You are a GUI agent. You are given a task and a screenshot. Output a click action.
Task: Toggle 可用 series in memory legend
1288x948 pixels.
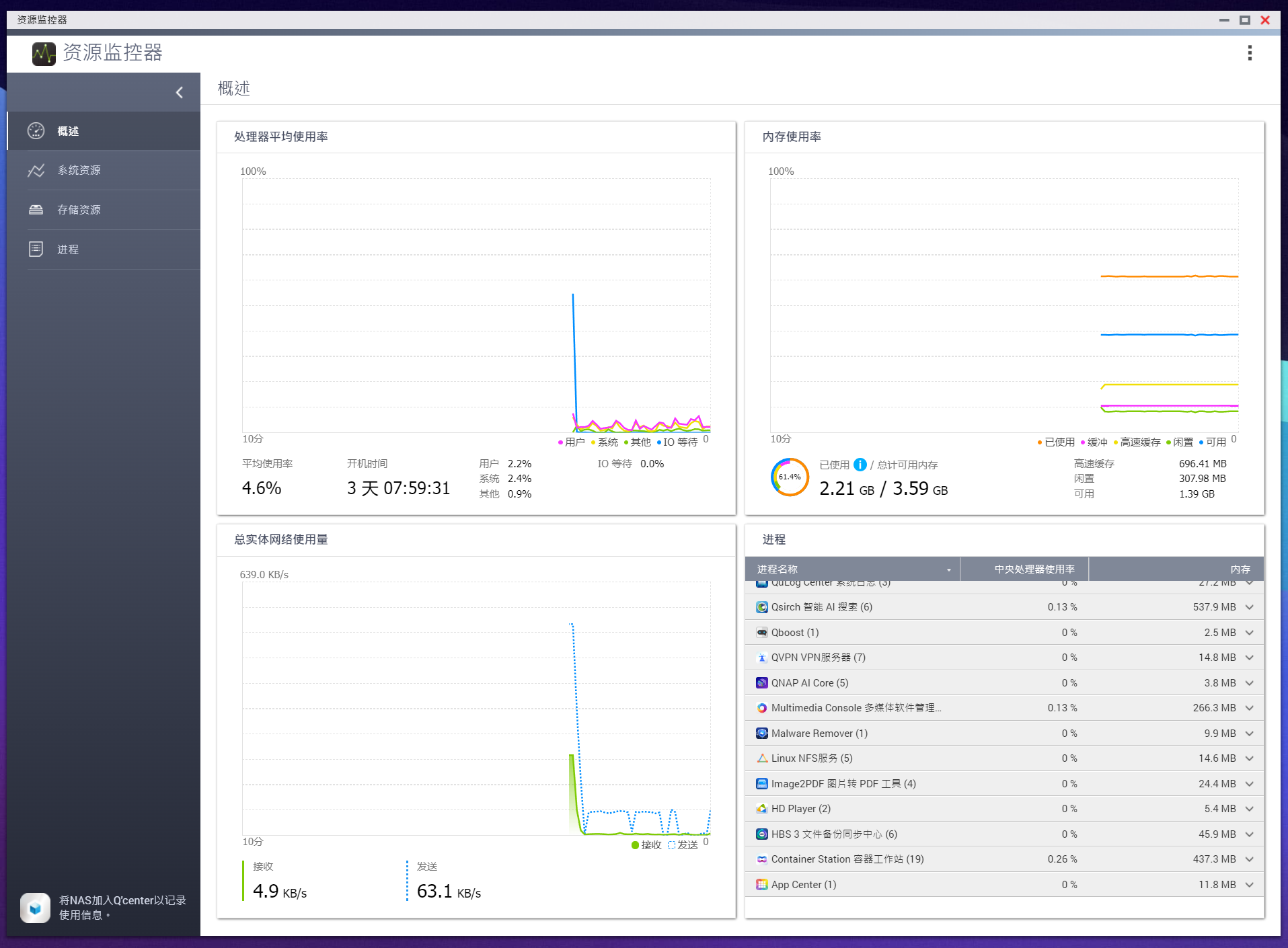1213,442
